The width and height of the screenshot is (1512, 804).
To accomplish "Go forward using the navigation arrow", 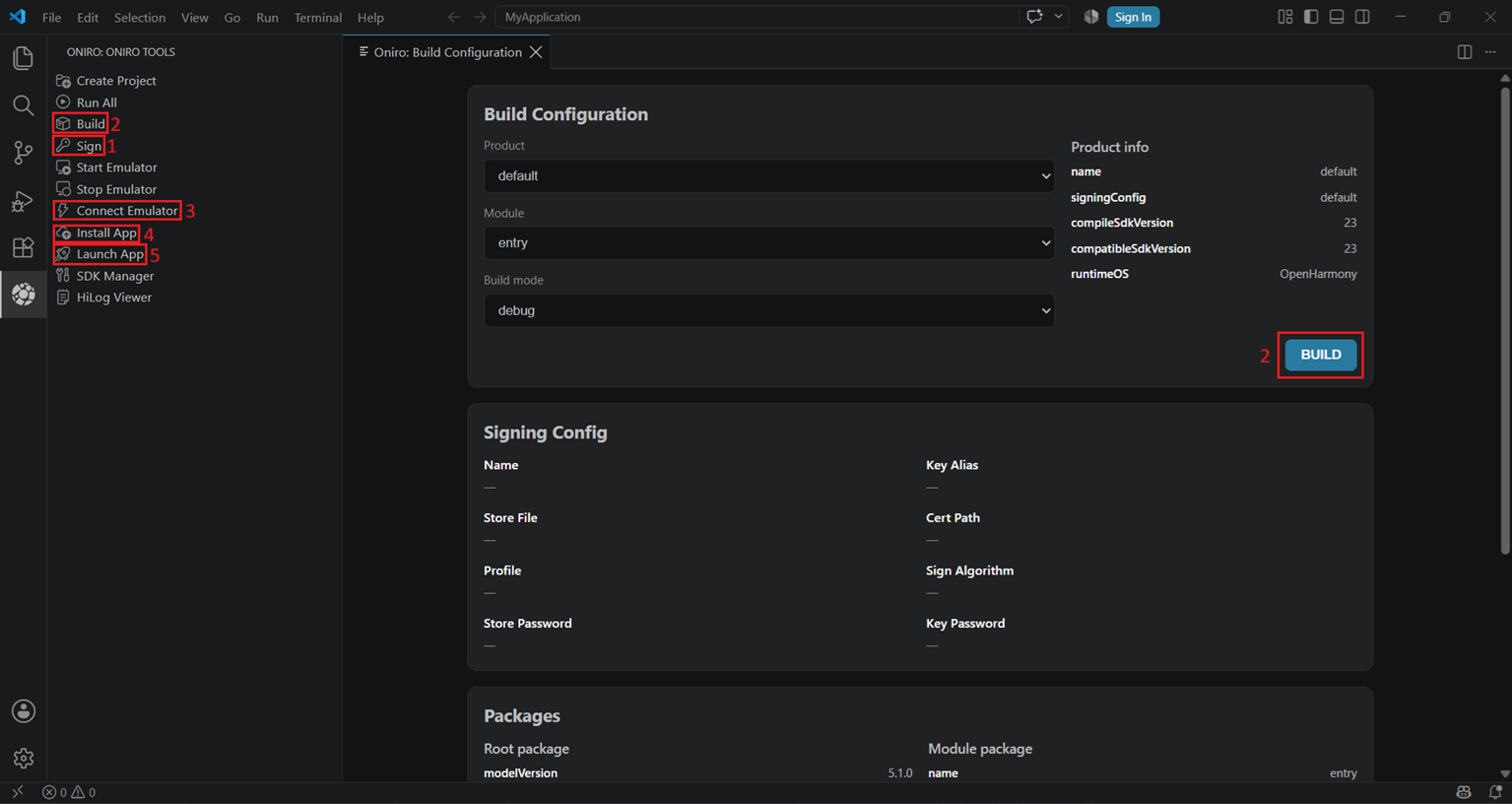I will pos(480,17).
